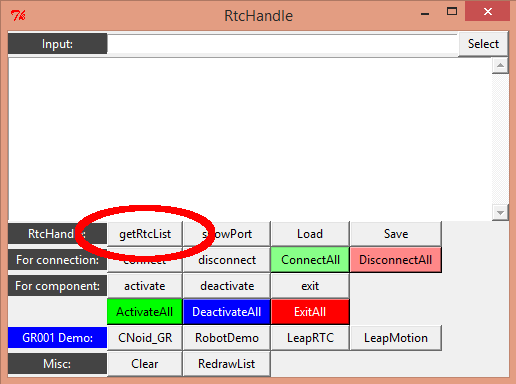Click the 'For connection:' label
This screenshot has width=516, height=384.
click(57, 260)
